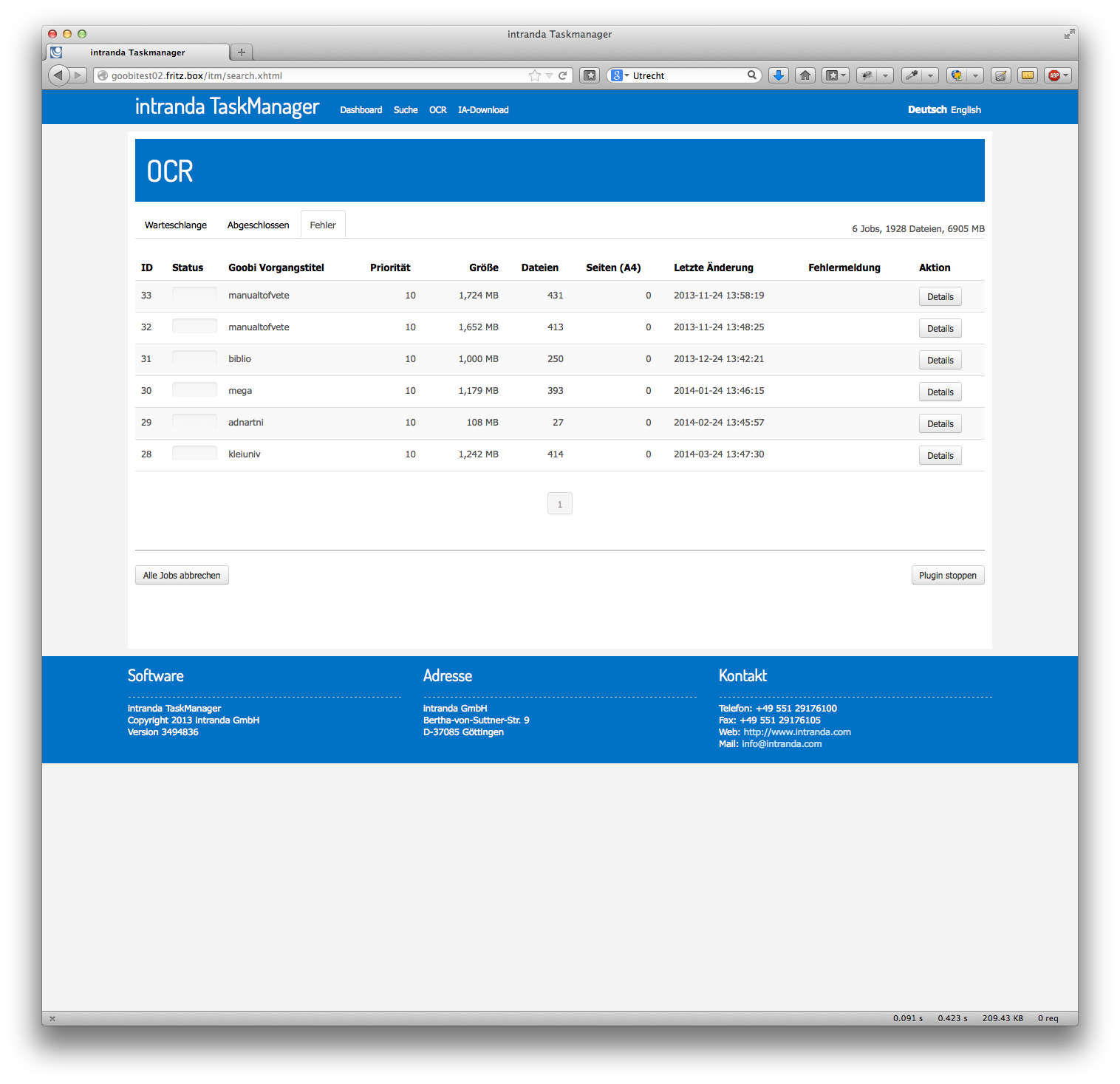Click the Größe column header

[484, 267]
